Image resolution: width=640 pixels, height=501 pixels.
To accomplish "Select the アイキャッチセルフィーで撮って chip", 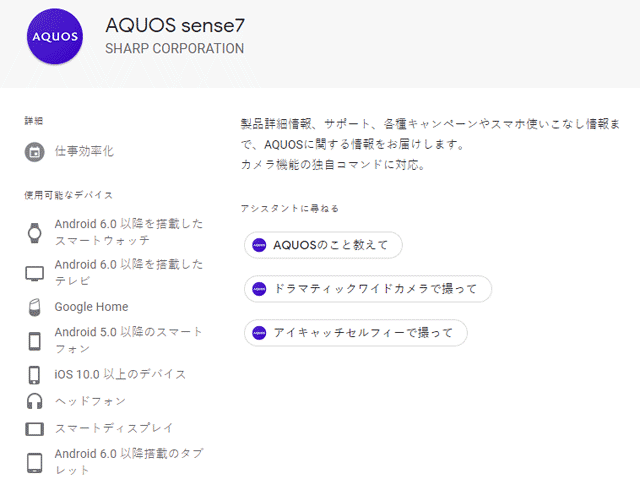I will click(356, 333).
